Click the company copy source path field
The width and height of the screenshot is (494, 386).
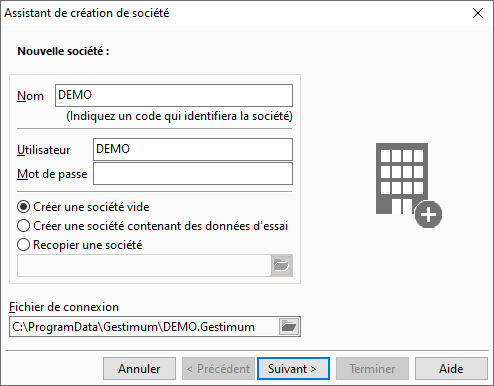[x=144, y=266]
